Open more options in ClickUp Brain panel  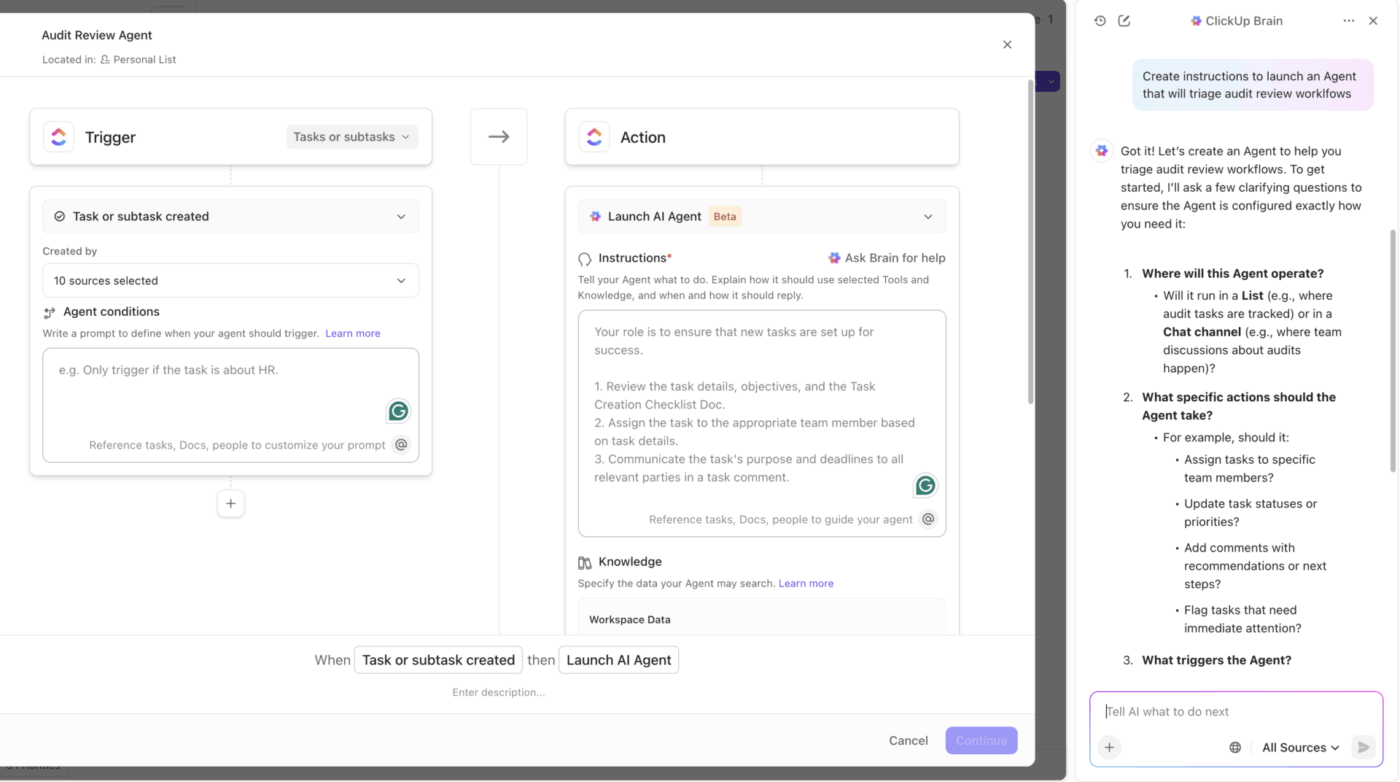1349,21
